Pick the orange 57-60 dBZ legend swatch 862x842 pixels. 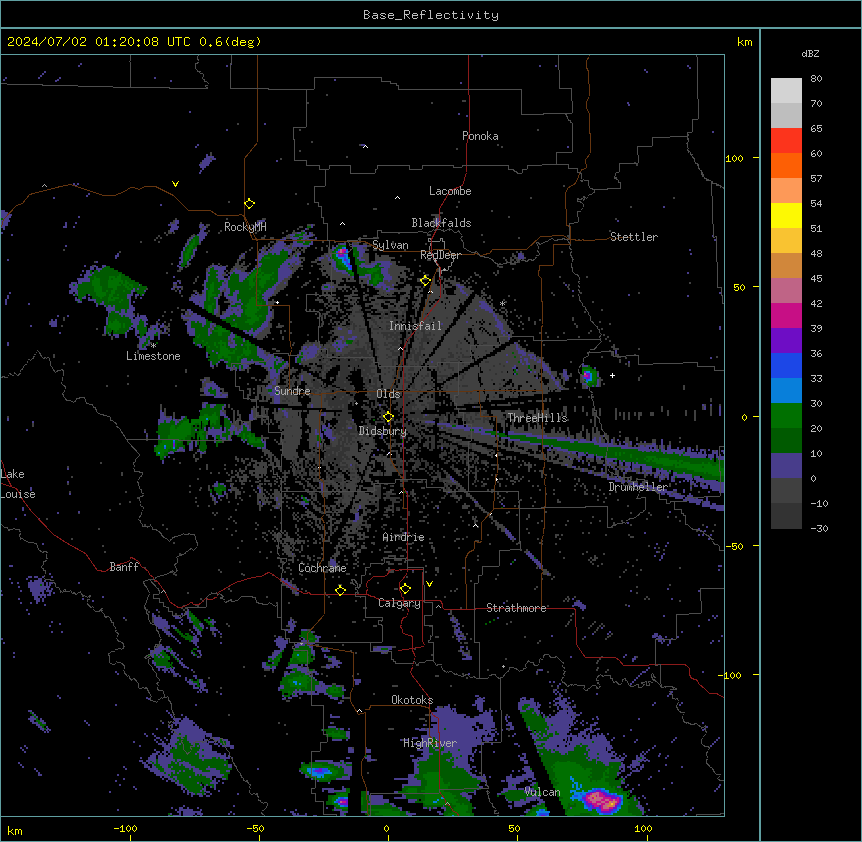(786, 165)
